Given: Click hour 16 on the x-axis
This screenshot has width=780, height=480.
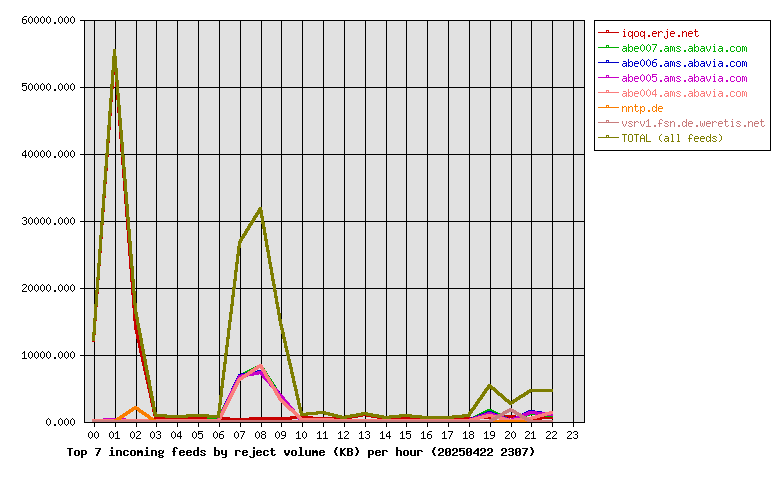Looking at the screenshot, I should [426, 435].
